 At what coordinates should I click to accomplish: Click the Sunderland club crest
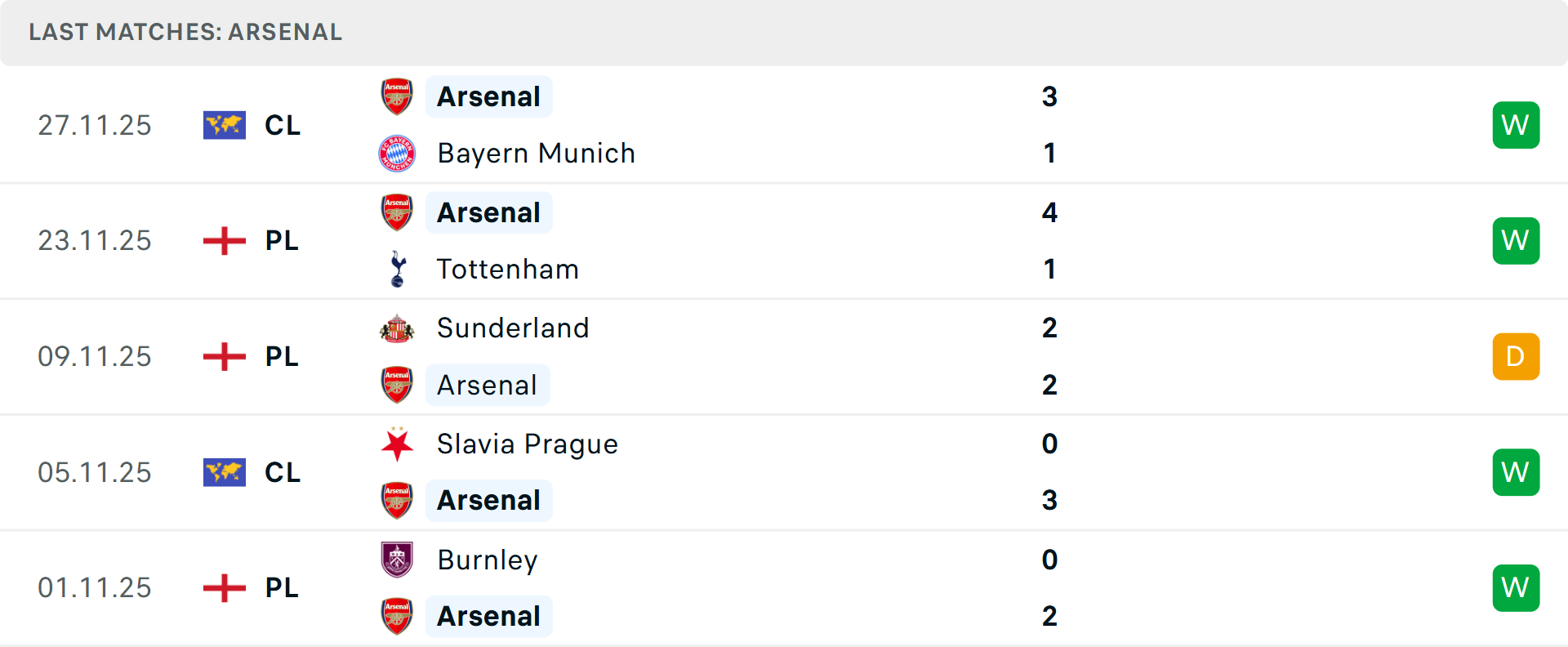click(x=397, y=328)
